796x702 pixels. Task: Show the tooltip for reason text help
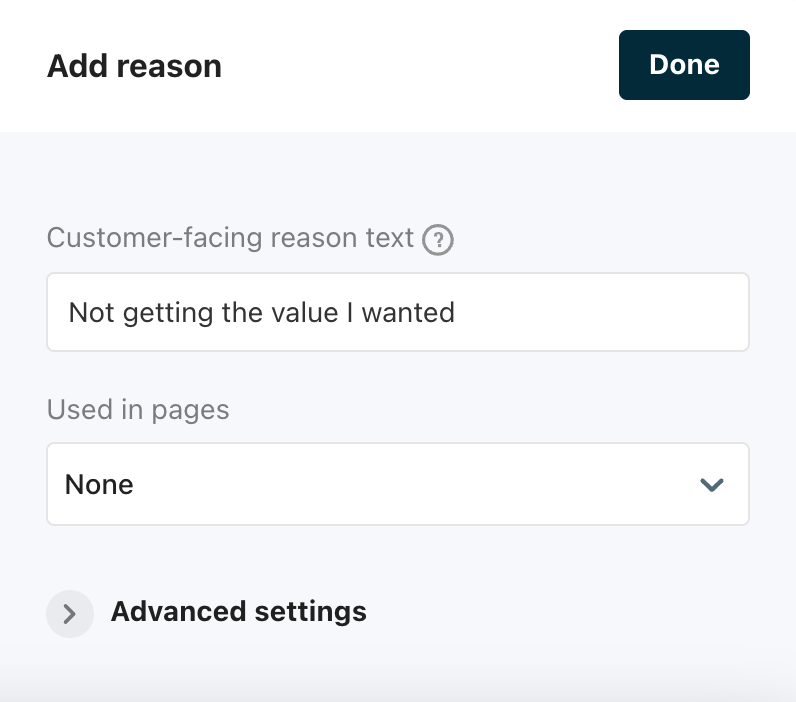coord(438,240)
